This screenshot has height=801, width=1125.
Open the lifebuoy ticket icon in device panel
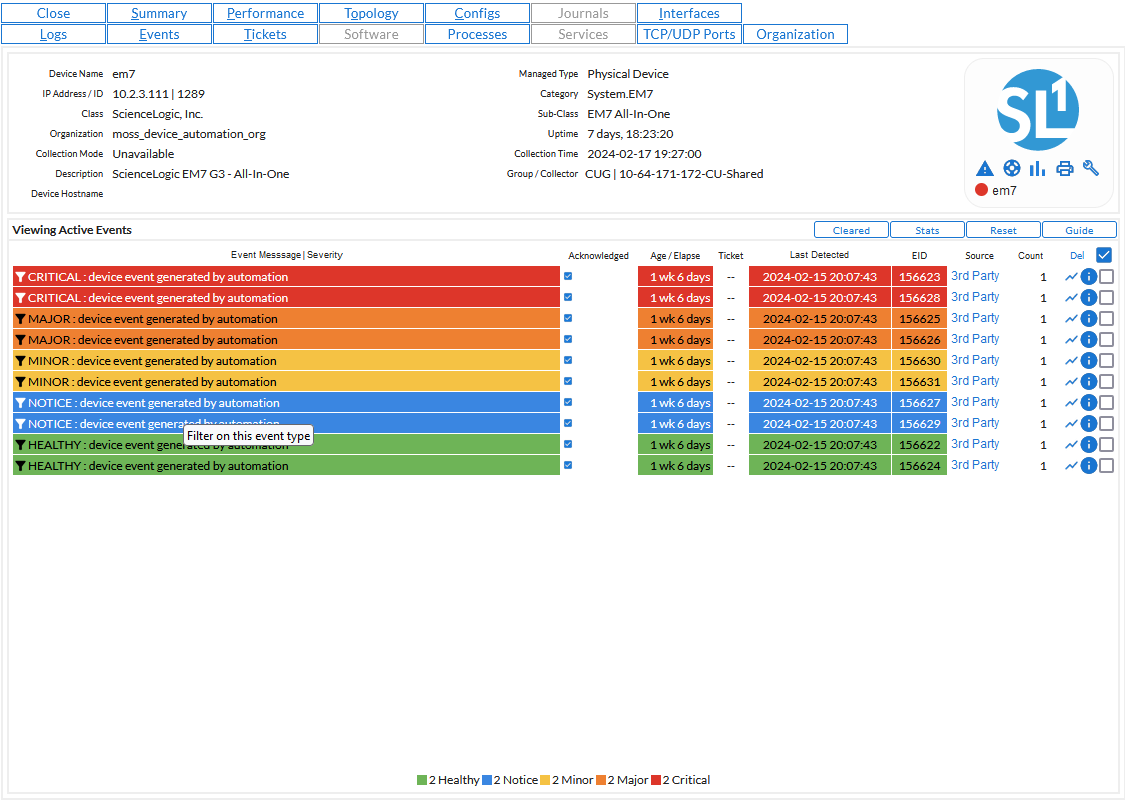pyautogui.click(x=1012, y=168)
